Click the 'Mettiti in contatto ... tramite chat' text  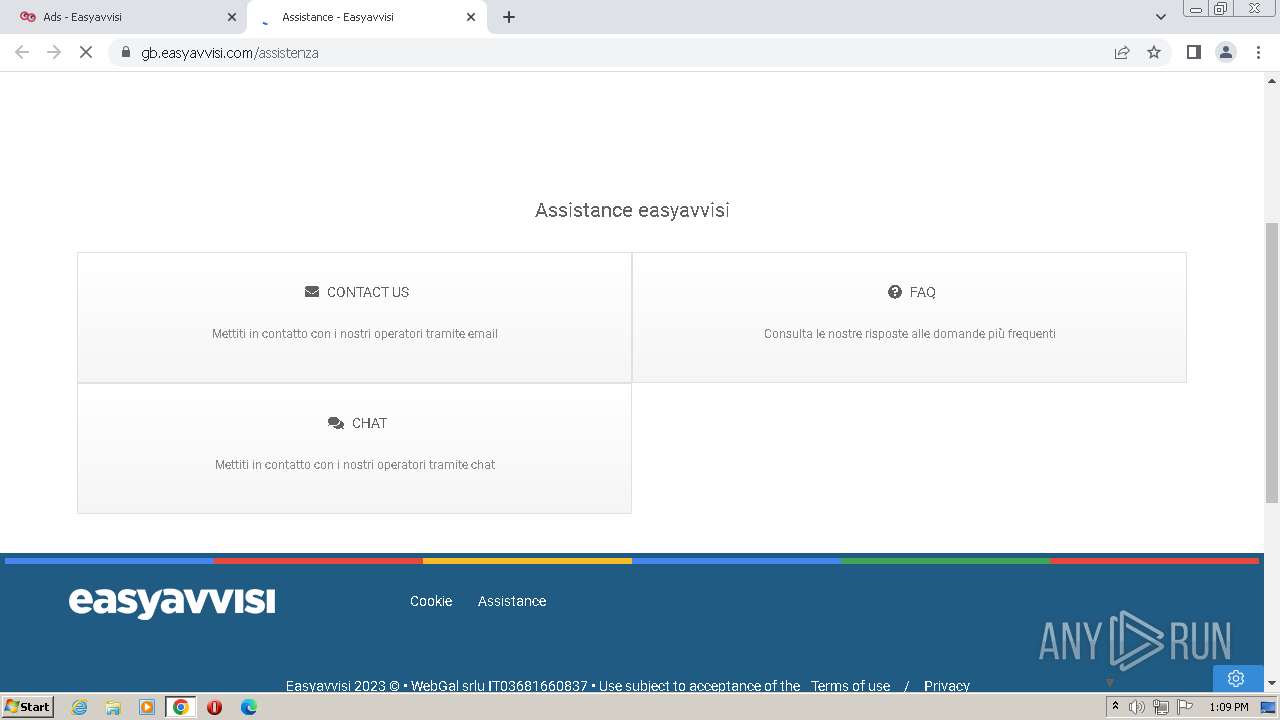pyautogui.click(x=355, y=465)
